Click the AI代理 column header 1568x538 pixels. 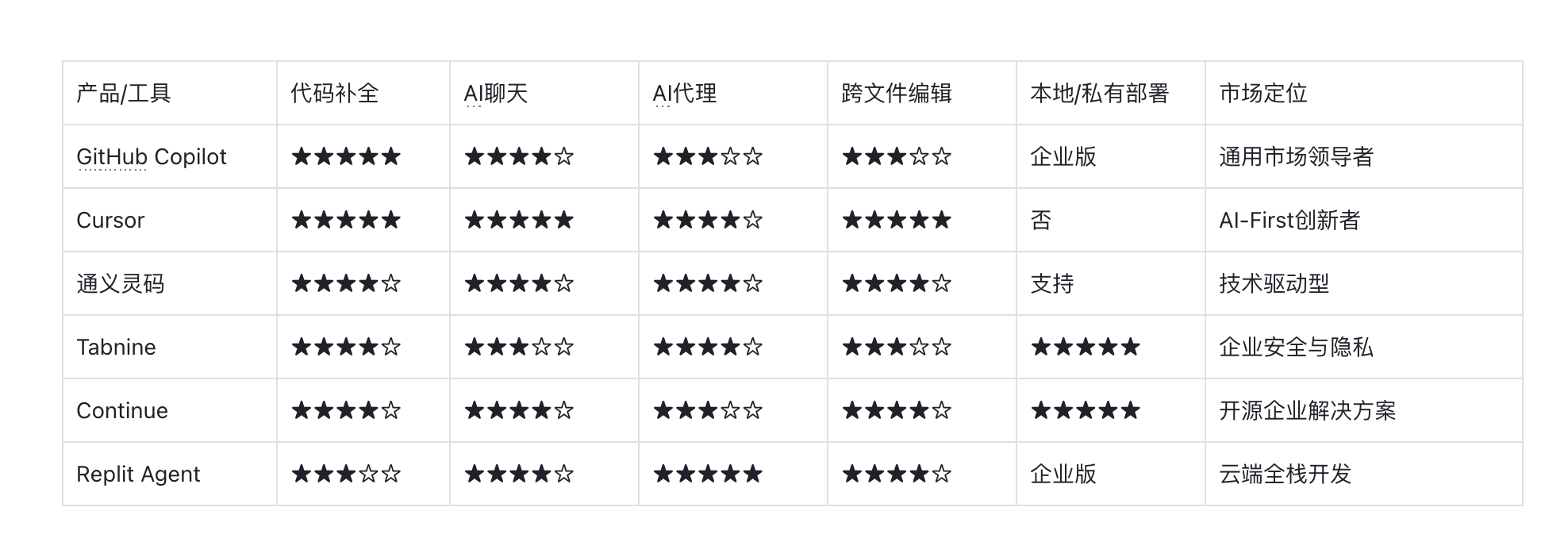(x=684, y=94)
